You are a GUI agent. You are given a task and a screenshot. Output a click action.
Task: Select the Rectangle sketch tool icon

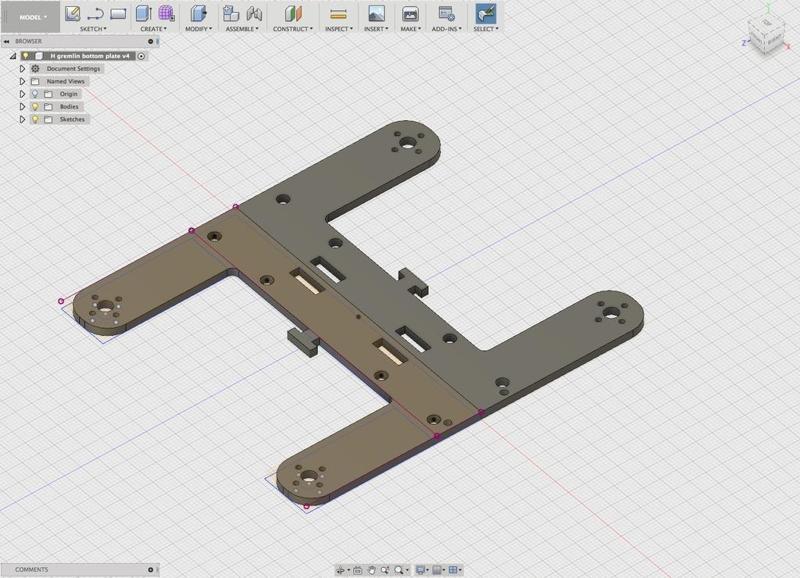(118, 14)
